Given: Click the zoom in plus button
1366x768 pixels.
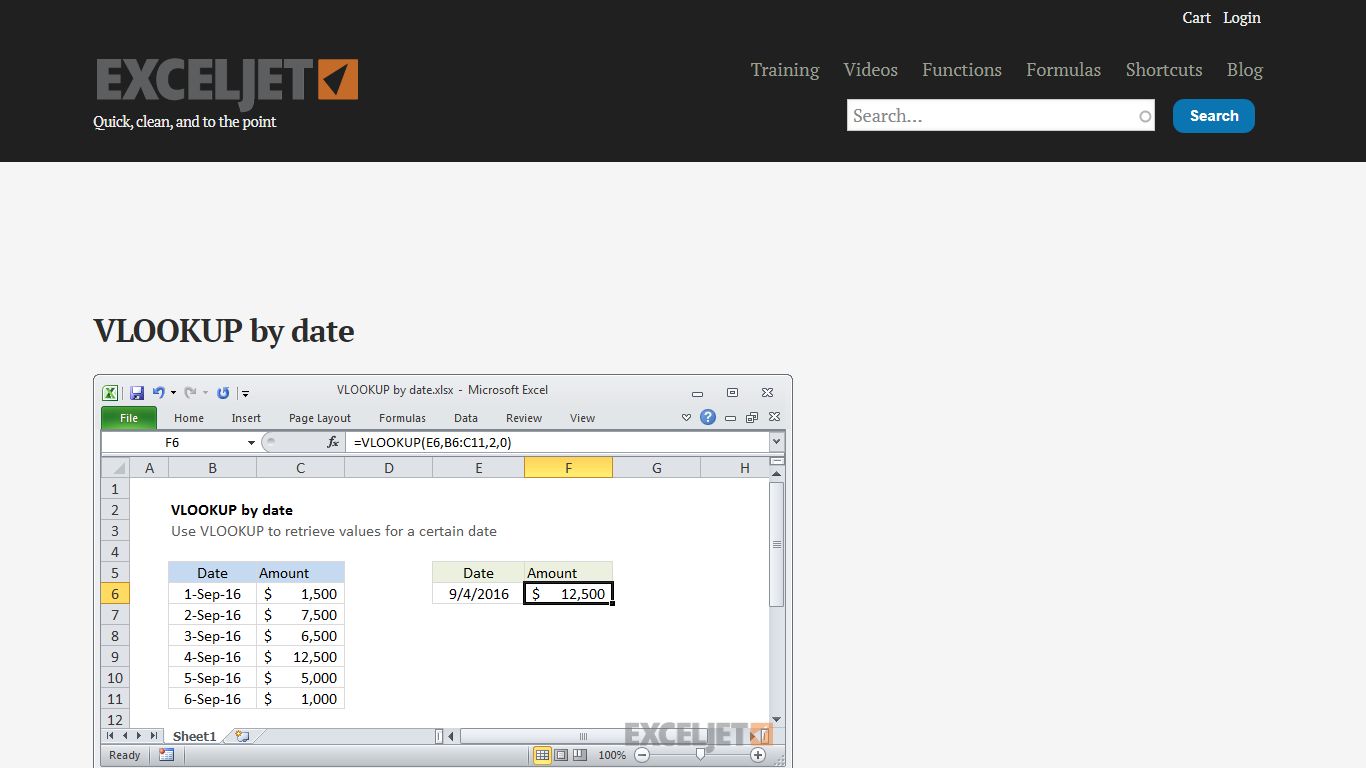Looking at the screenshot, I should [x=758, y=755].
